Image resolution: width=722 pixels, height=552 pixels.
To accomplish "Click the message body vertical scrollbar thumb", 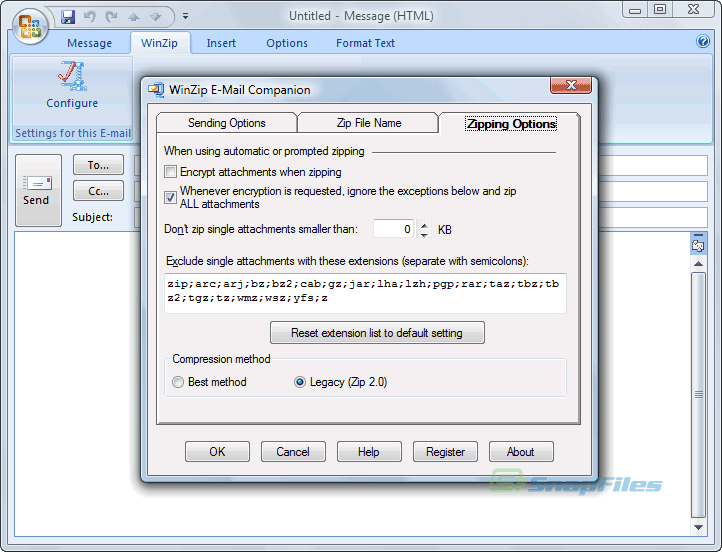I will [699, 395].
